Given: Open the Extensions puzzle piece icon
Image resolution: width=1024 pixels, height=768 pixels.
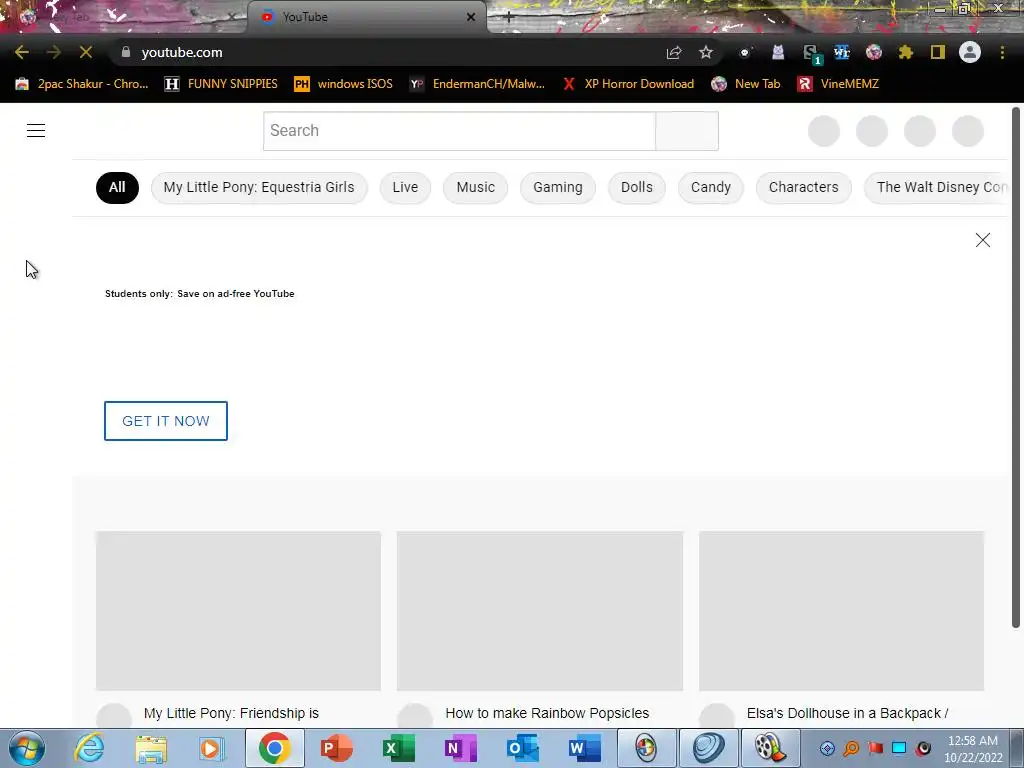Looking at the screenshot, I should [x=906, y=52].
